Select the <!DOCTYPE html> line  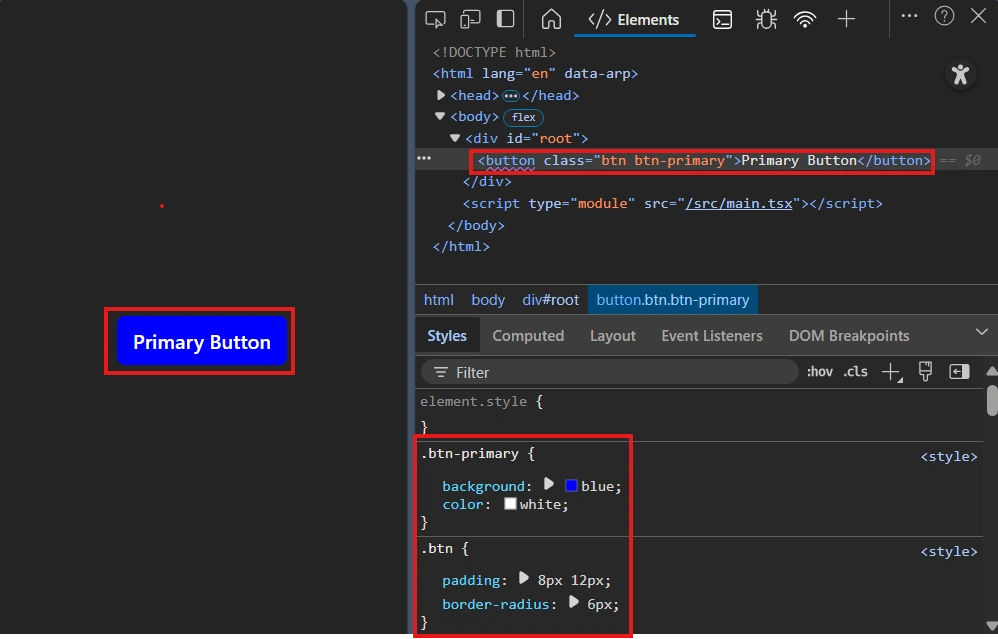click(495, 52)
